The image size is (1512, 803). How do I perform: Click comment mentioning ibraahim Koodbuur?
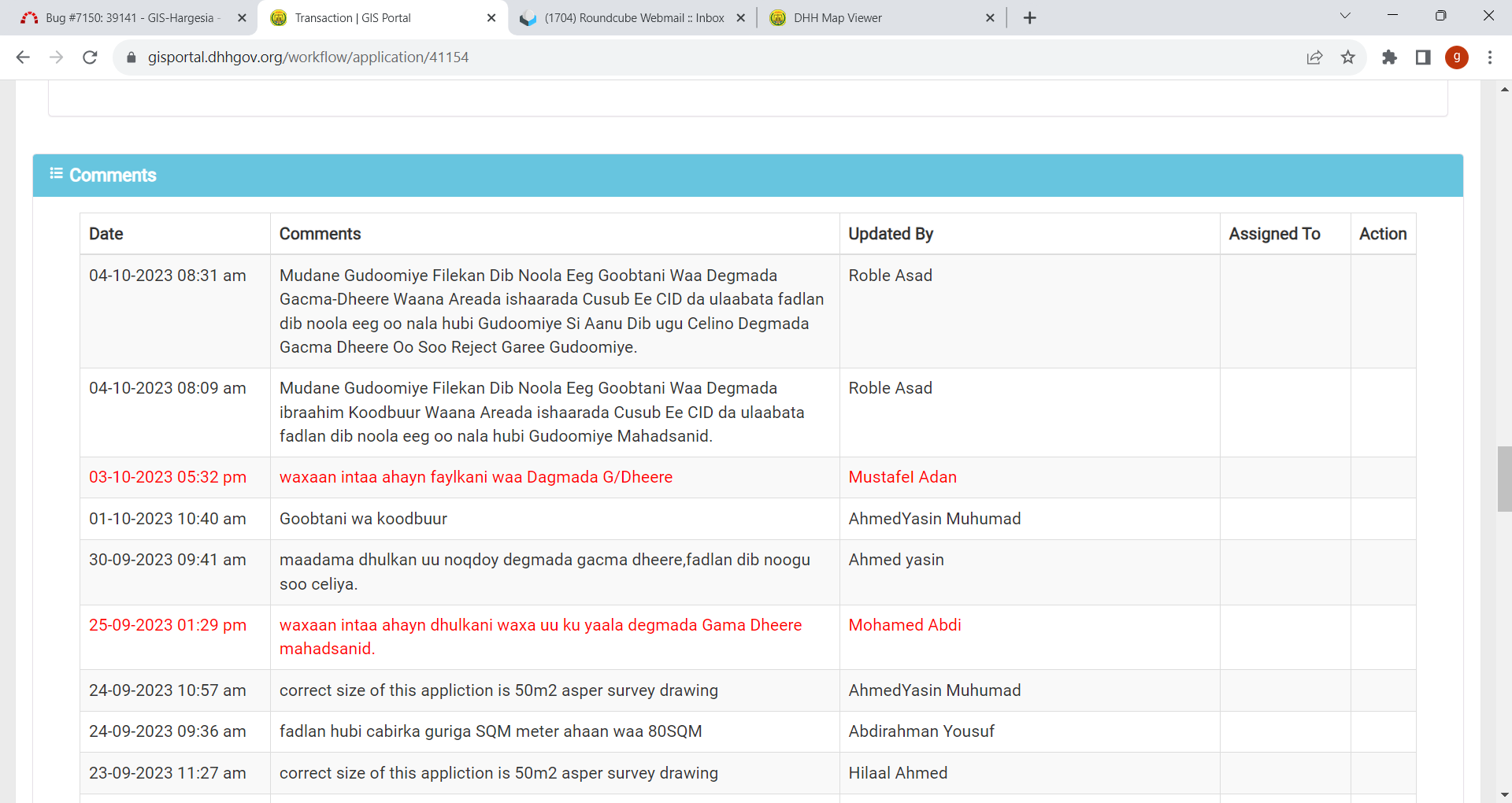[x=542, y=412]
